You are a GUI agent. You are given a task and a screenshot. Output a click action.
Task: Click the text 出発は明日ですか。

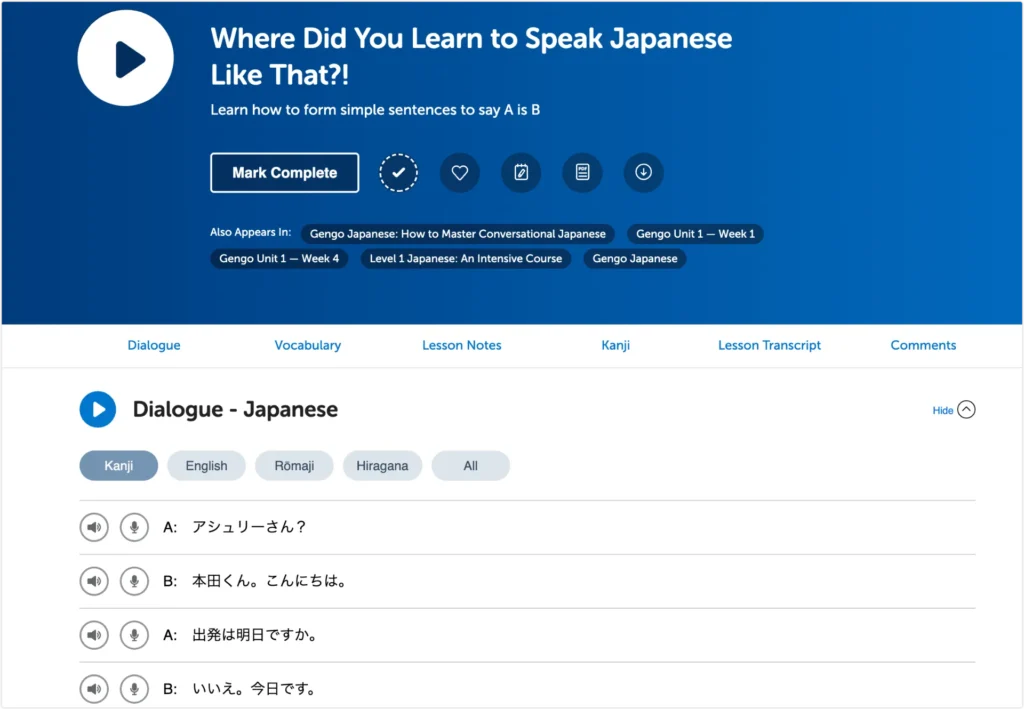tap(255, 635)
